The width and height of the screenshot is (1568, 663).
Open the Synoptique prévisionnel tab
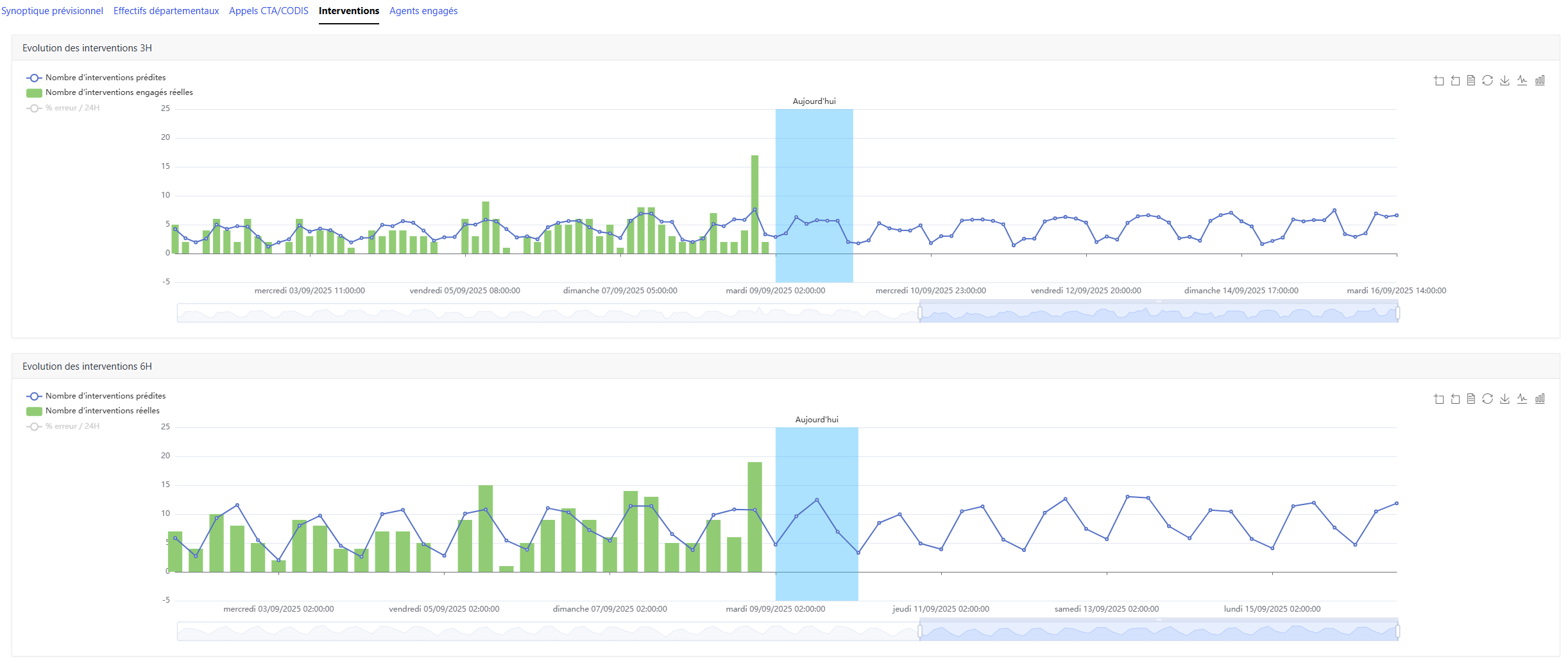52,11
